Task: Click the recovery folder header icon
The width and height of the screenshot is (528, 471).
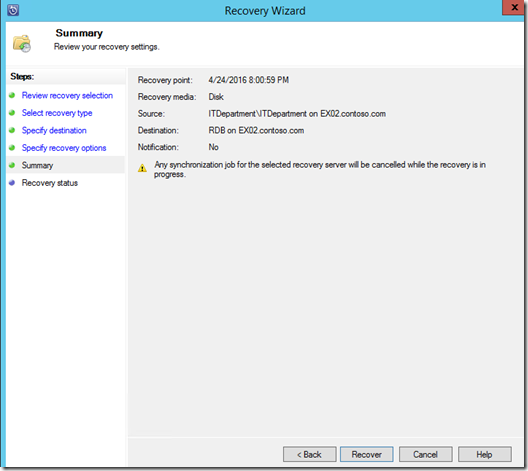Action: [x=22, y=43]
